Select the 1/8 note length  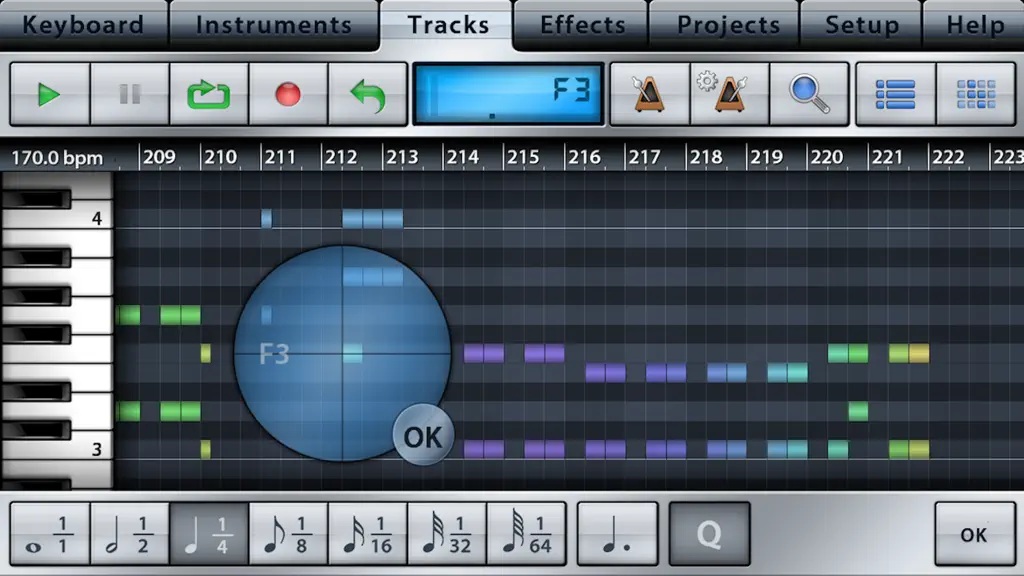pyautogui.click(x=288, y=534)
